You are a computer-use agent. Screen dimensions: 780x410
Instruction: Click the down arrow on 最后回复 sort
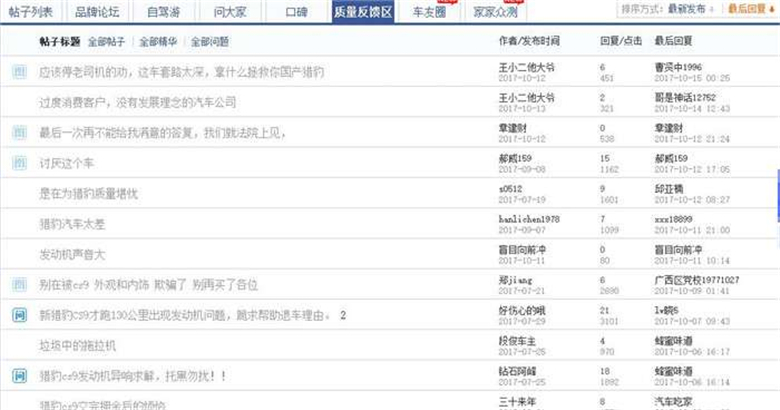772,9
